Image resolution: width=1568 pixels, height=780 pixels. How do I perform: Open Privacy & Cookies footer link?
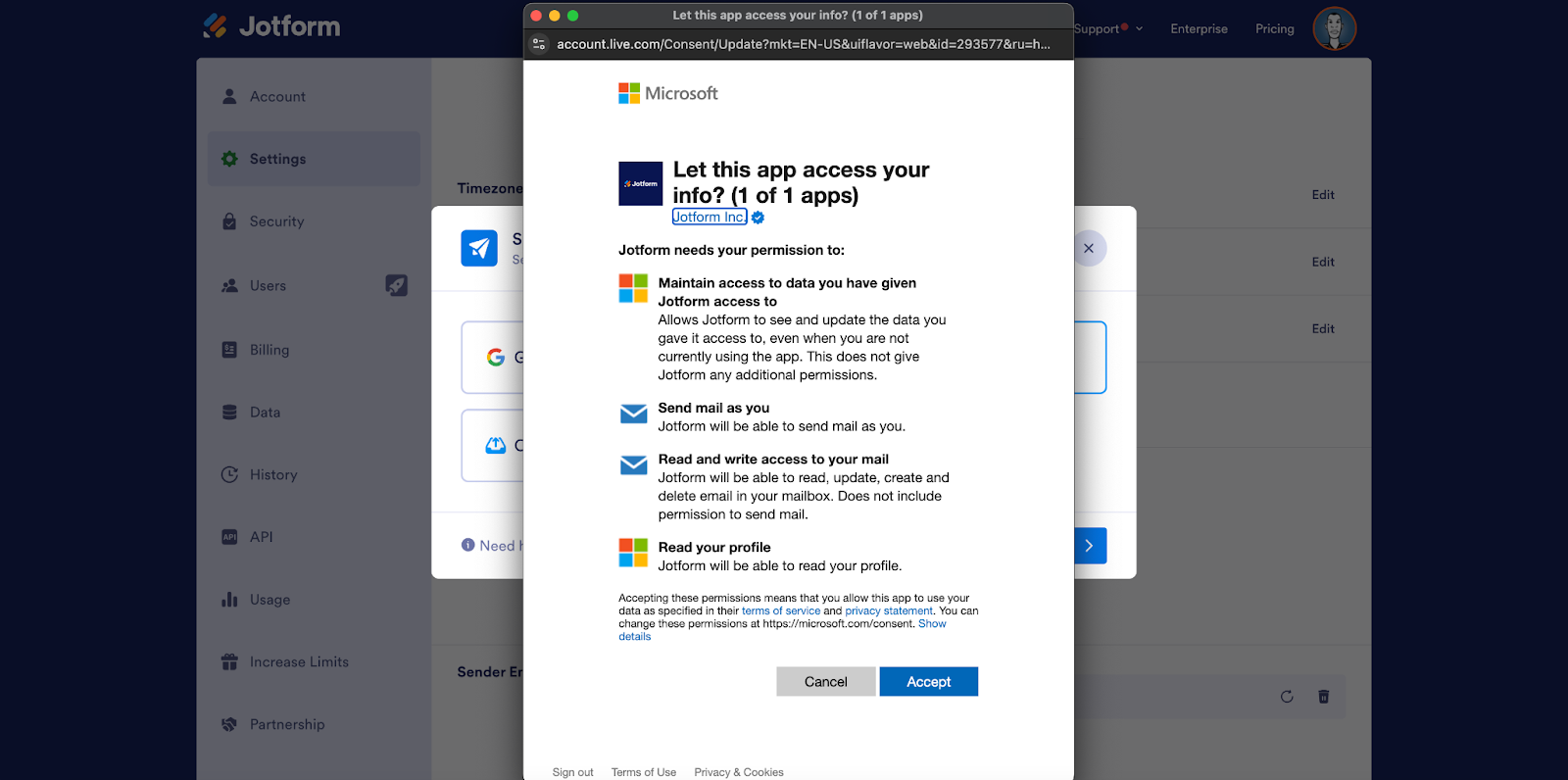[x=739, y=772]
